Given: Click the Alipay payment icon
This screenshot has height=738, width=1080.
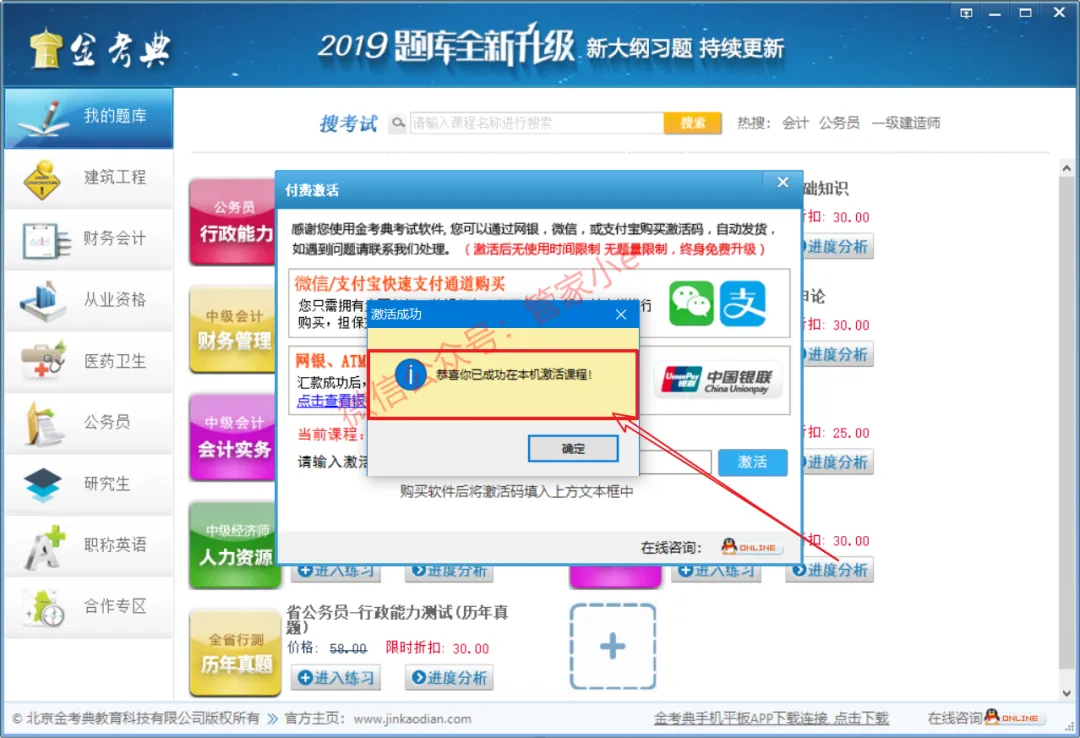Looking at the screenshot, I should [x=742, y=303].
